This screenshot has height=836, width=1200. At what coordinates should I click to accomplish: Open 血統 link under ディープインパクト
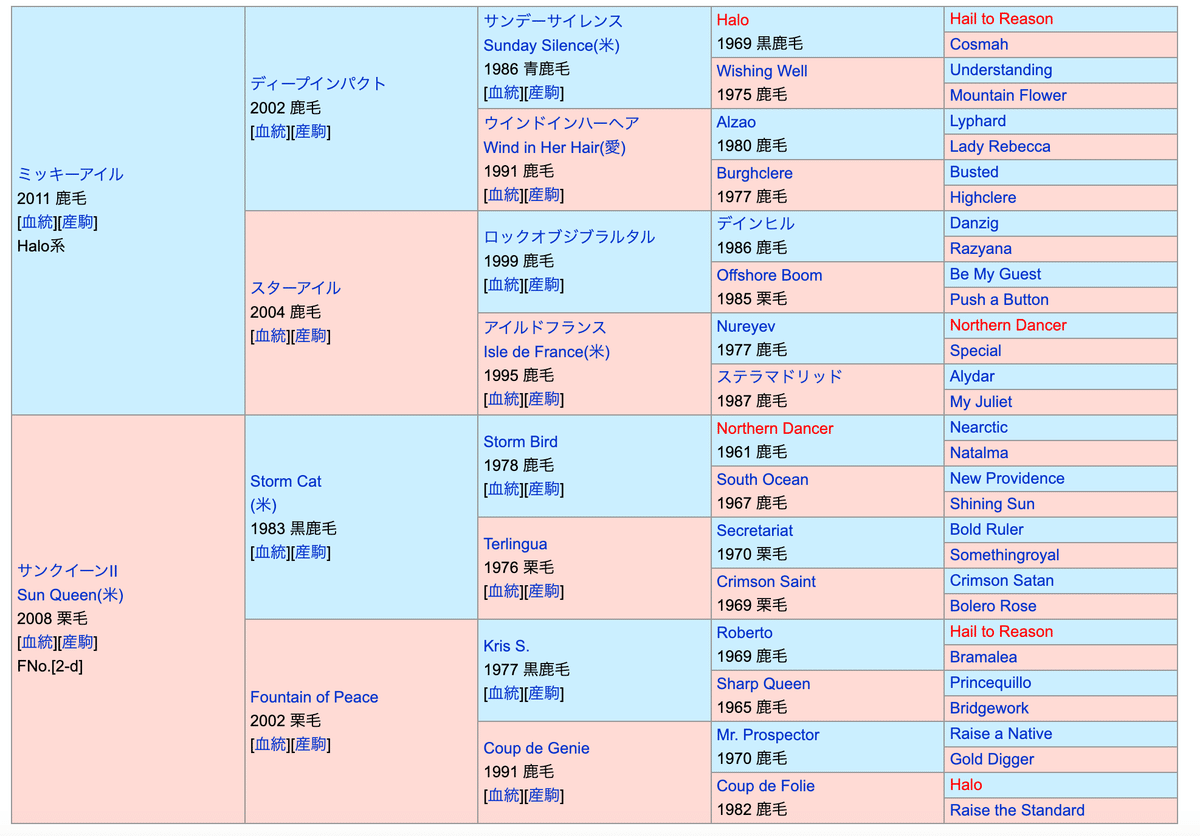[x=270, y=132]
